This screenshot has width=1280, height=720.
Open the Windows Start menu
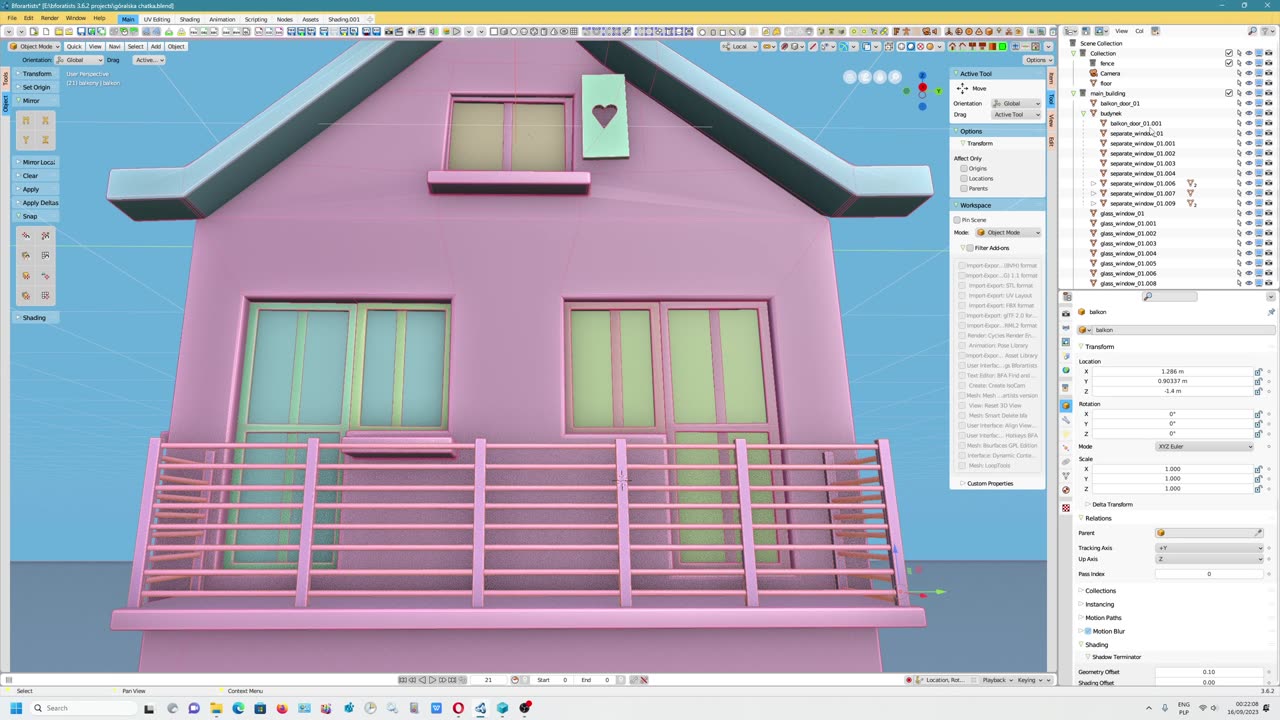[x=14, y=708]
